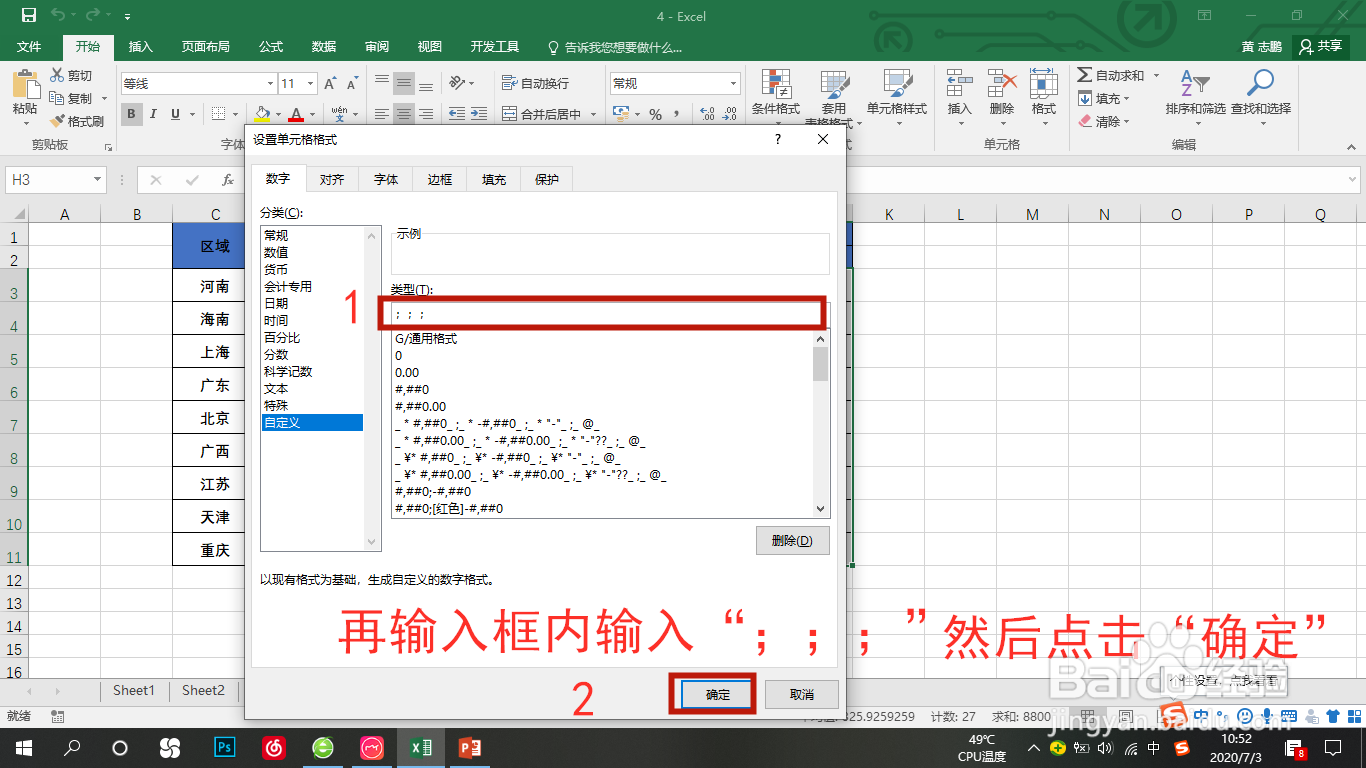Click the Find & Select icon
Image resolution: width=1366 pixels, height=768 pixels.
[1259, 84]
